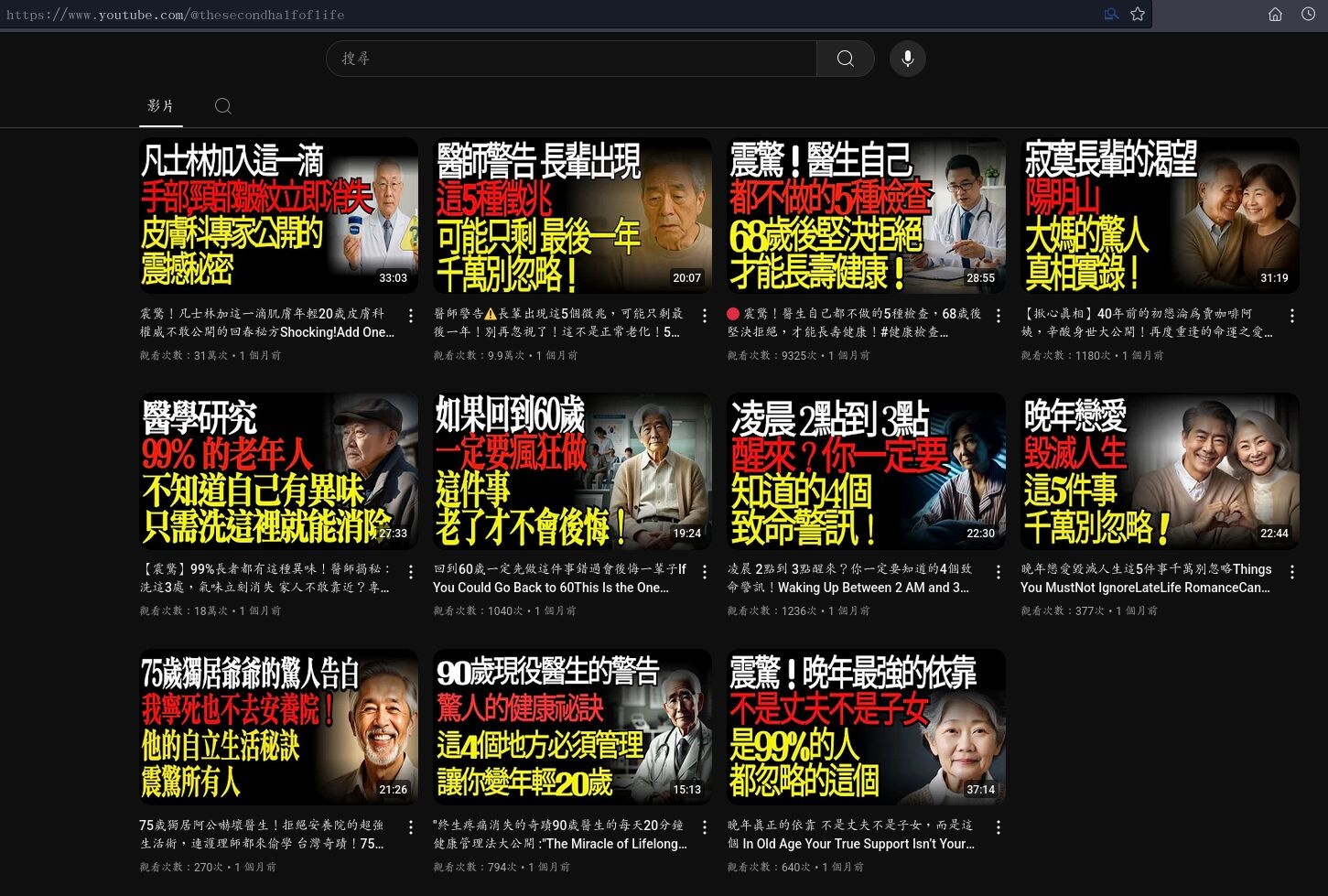Click 觀看次數：18萬次 text
This screenshot has height=896, width=1328.
pos(183,610)
